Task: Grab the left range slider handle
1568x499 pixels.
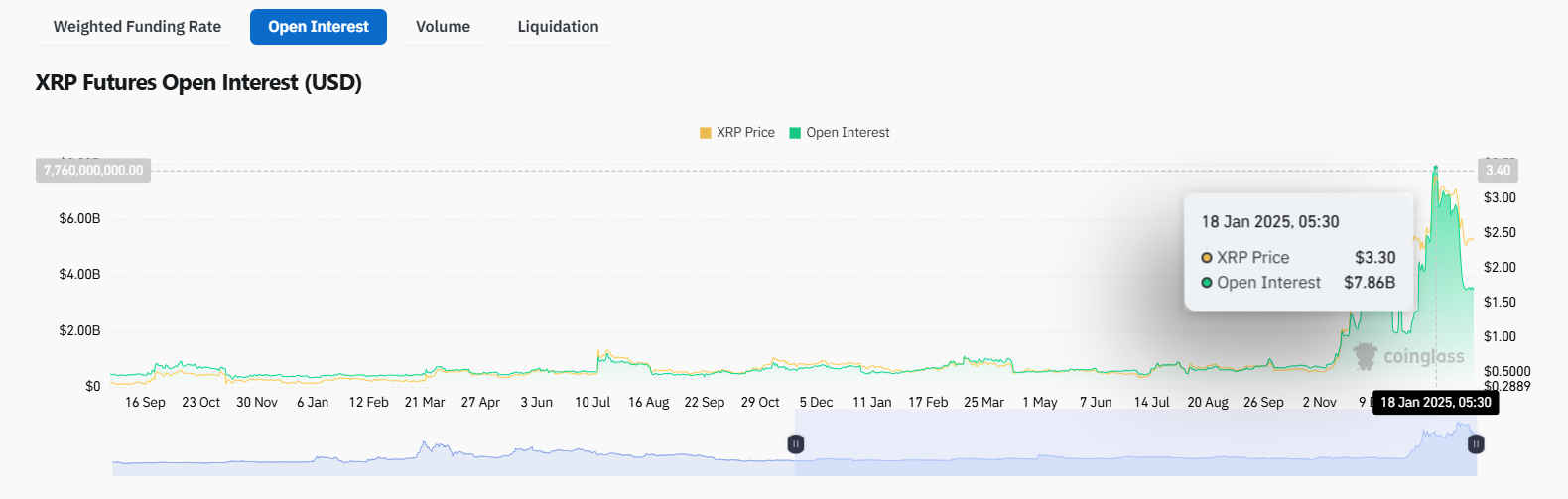Action: [795, 444]
